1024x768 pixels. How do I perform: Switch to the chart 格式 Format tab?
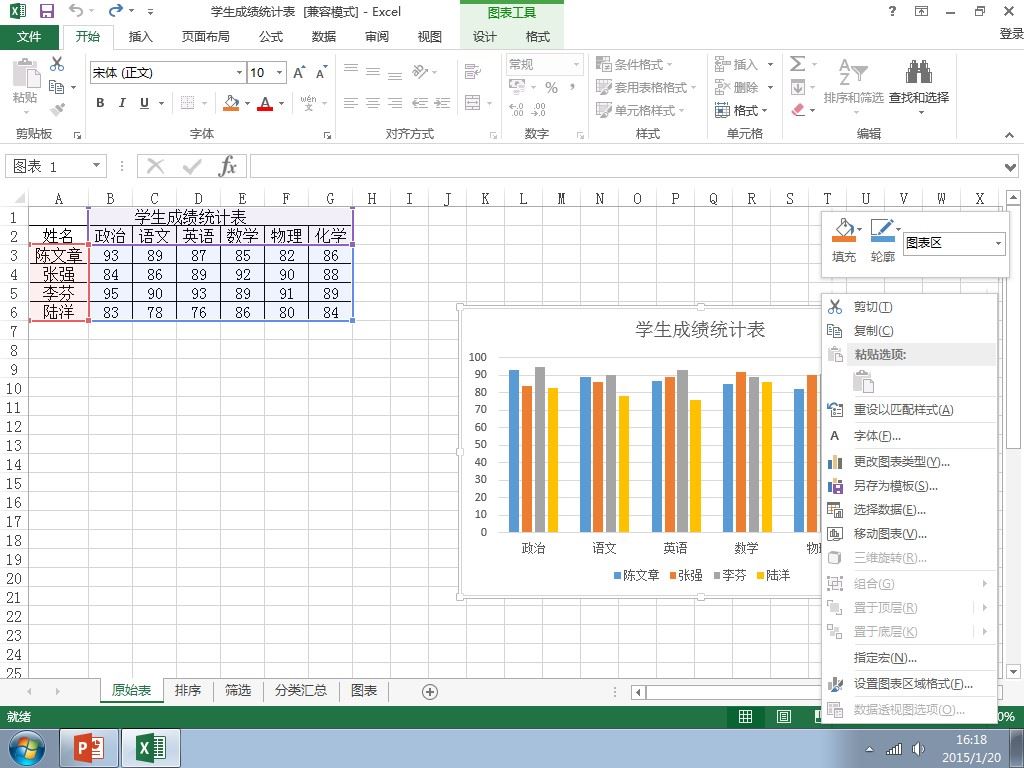pos(537,37)
